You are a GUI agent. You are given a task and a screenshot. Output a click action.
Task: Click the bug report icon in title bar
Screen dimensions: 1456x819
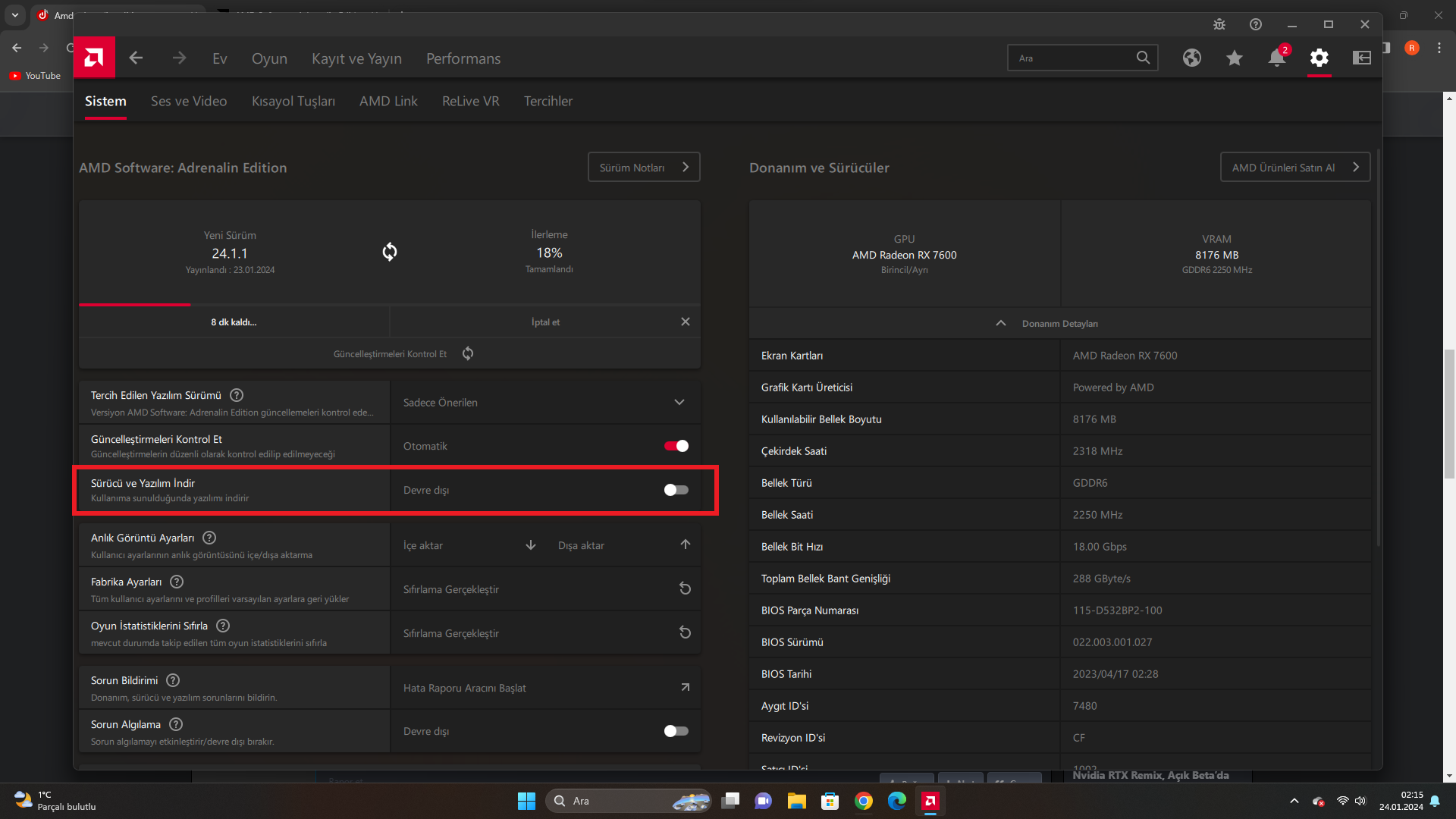point(1219,24)
